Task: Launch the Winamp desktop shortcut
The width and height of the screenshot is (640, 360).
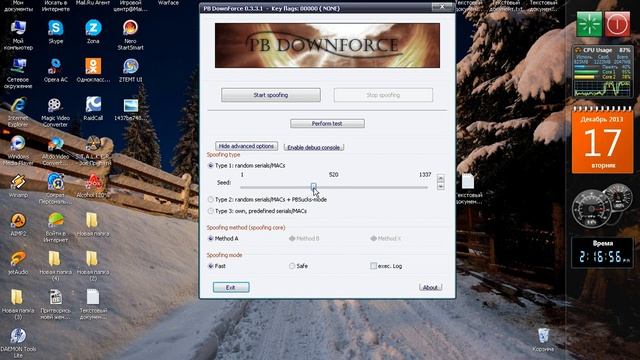Action: pyautogui.click(x=18, y=185)
